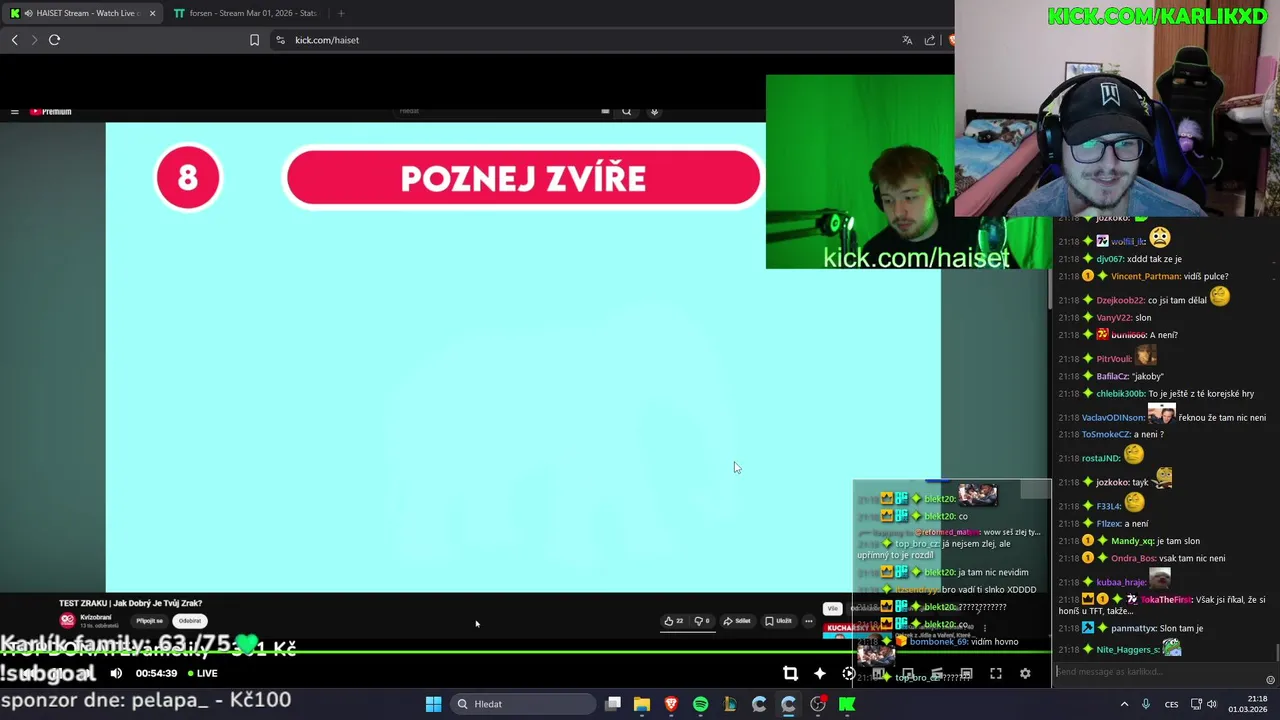Click username chlebik300b in chat
The image size is (1280, 720).
pyautogui.click(x=1120, y=394)
